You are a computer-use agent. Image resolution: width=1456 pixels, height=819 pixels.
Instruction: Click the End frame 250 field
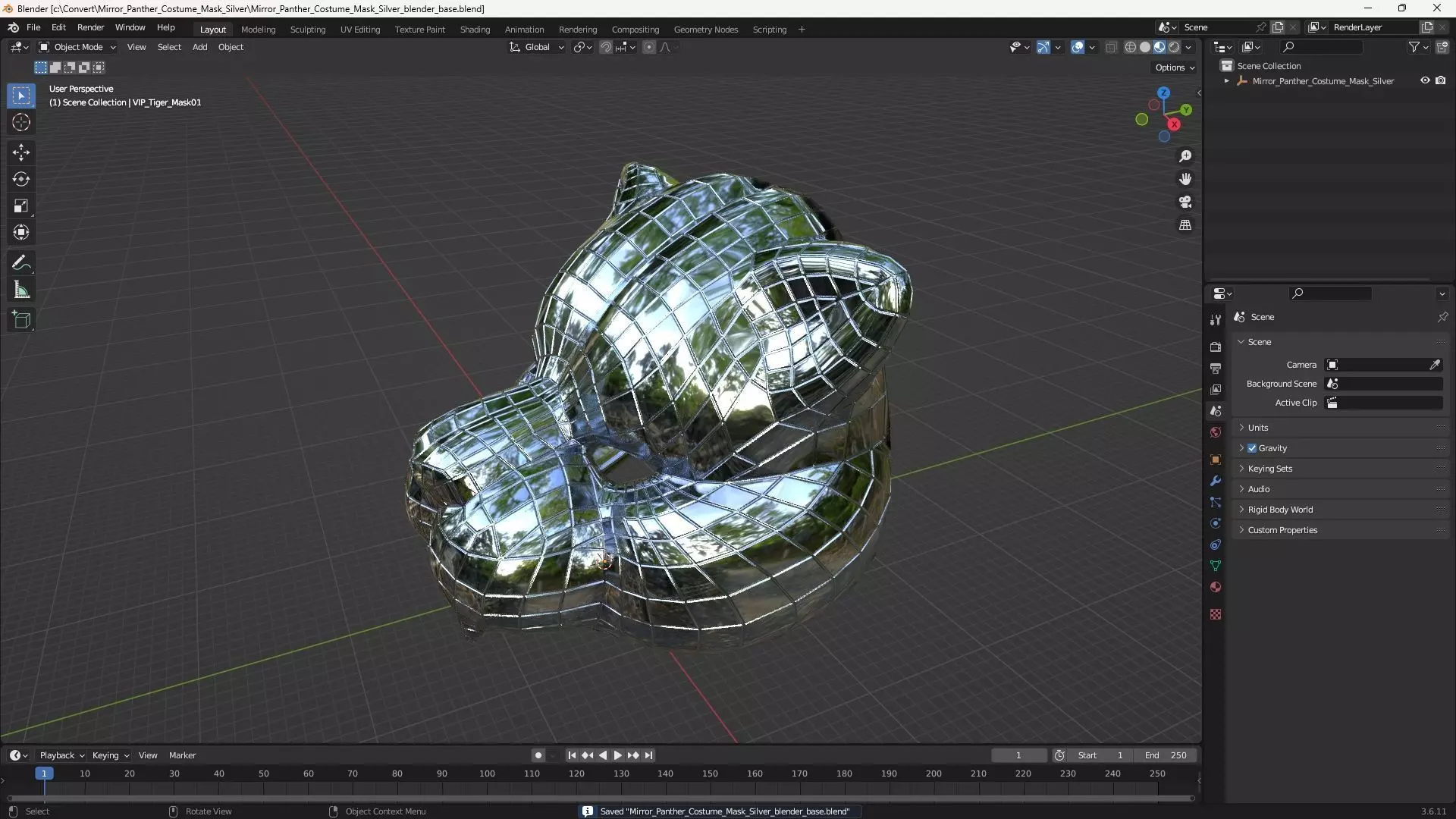click(x=1166, y=755)
